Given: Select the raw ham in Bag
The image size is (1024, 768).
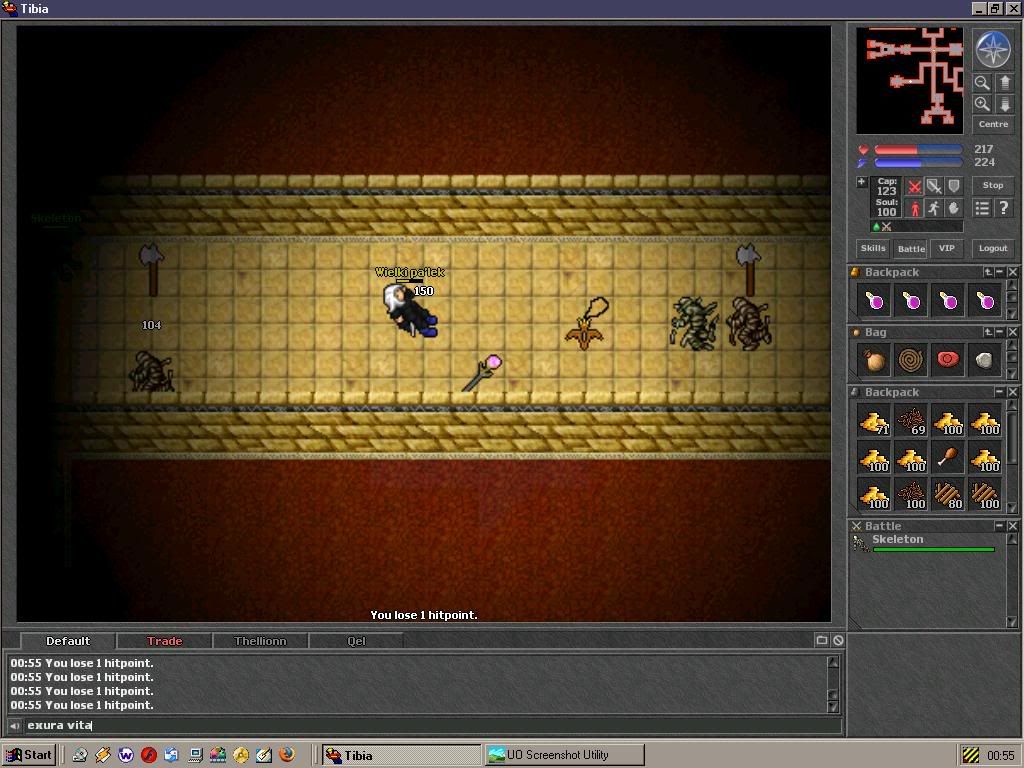Looking at the screenshot, I should [x=948, y=360].
